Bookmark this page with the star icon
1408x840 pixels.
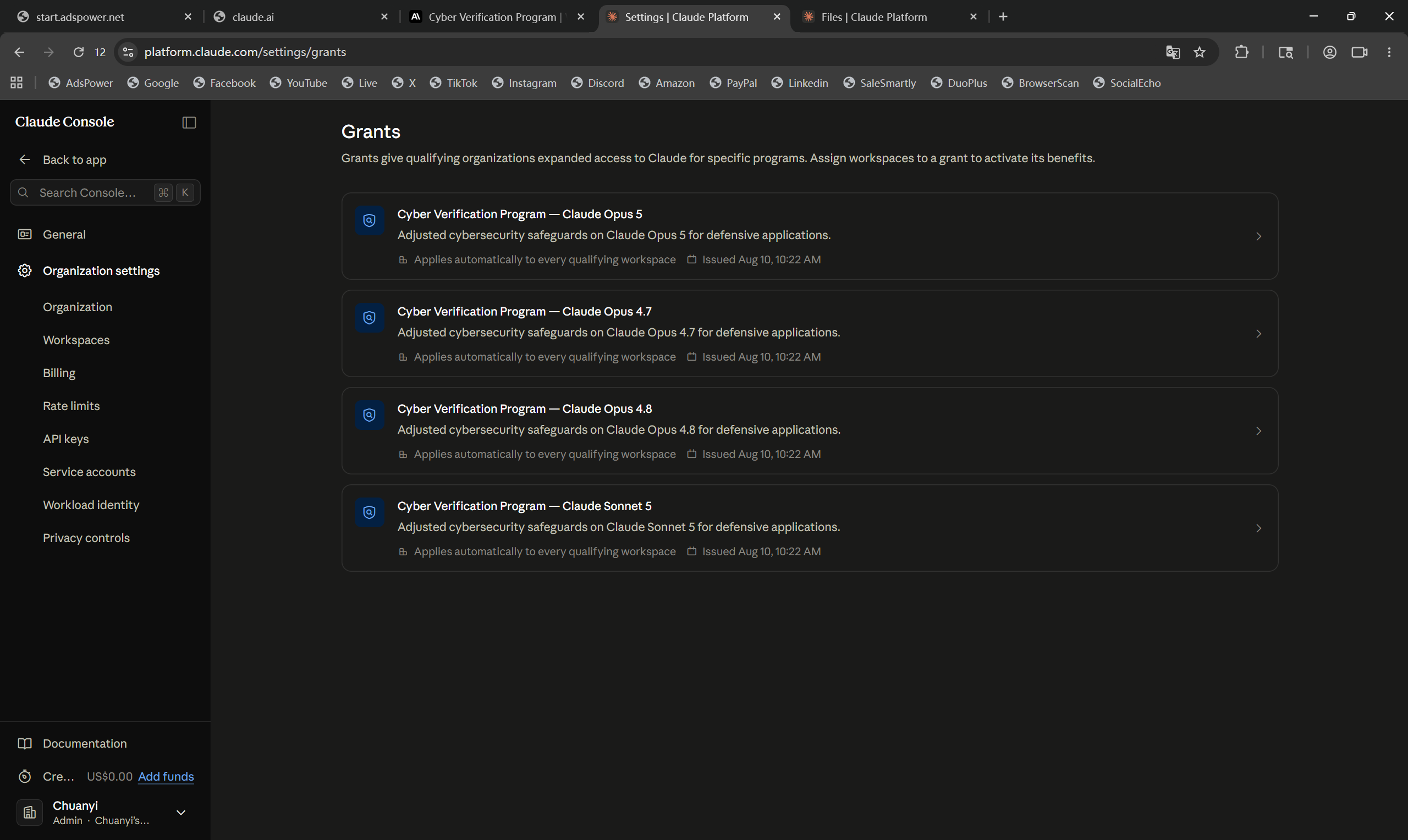click(1199, 52)
